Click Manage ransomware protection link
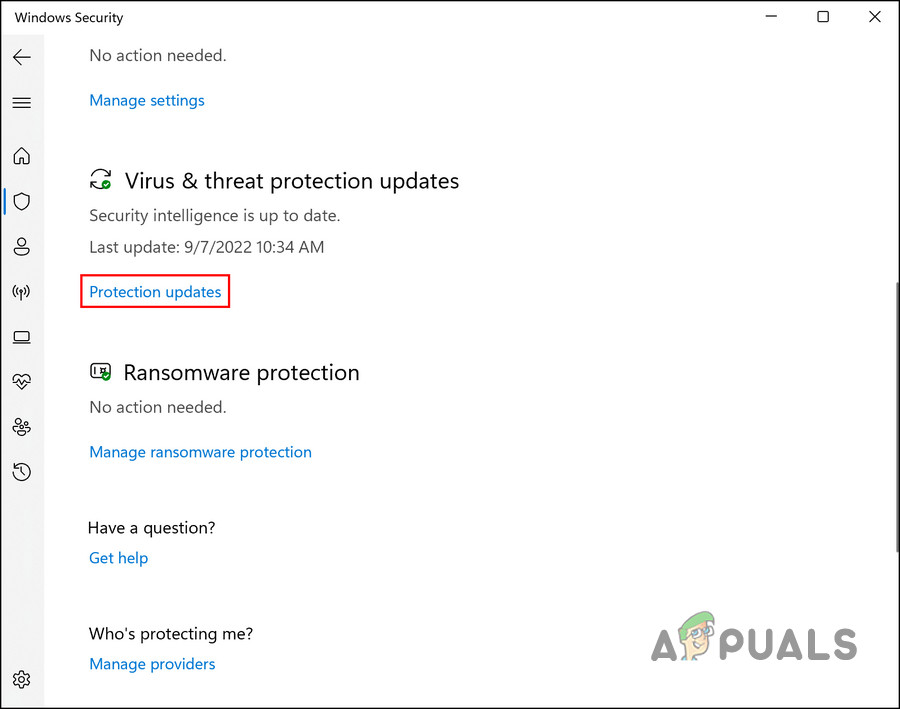This screenshot has height=709, width=900. (x=200, y=452)
